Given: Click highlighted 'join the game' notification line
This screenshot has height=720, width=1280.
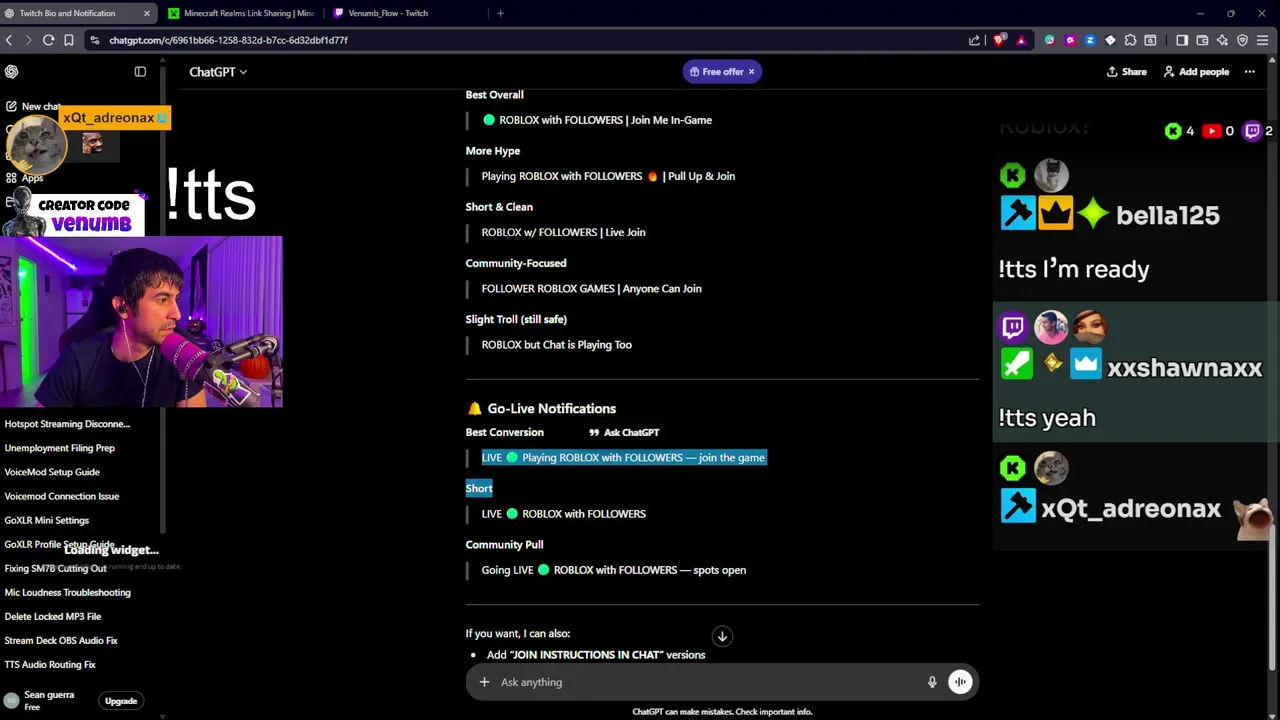Looking at the screenshot, I should (x=624, y=458).
